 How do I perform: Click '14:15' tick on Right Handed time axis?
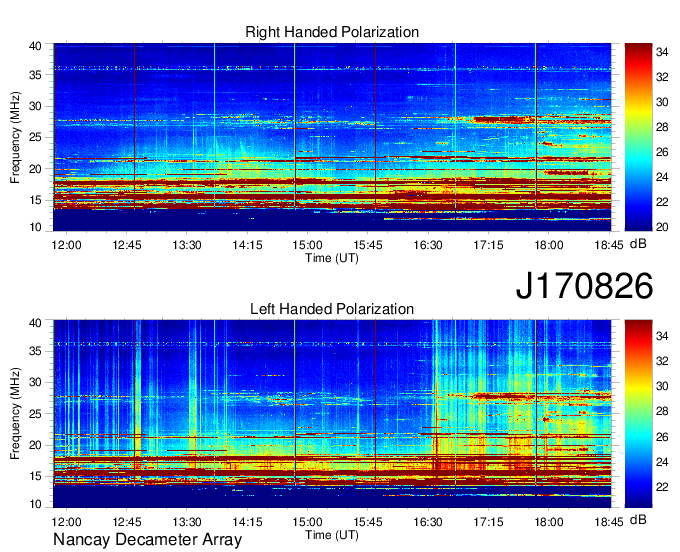click(x=247, y=245)
